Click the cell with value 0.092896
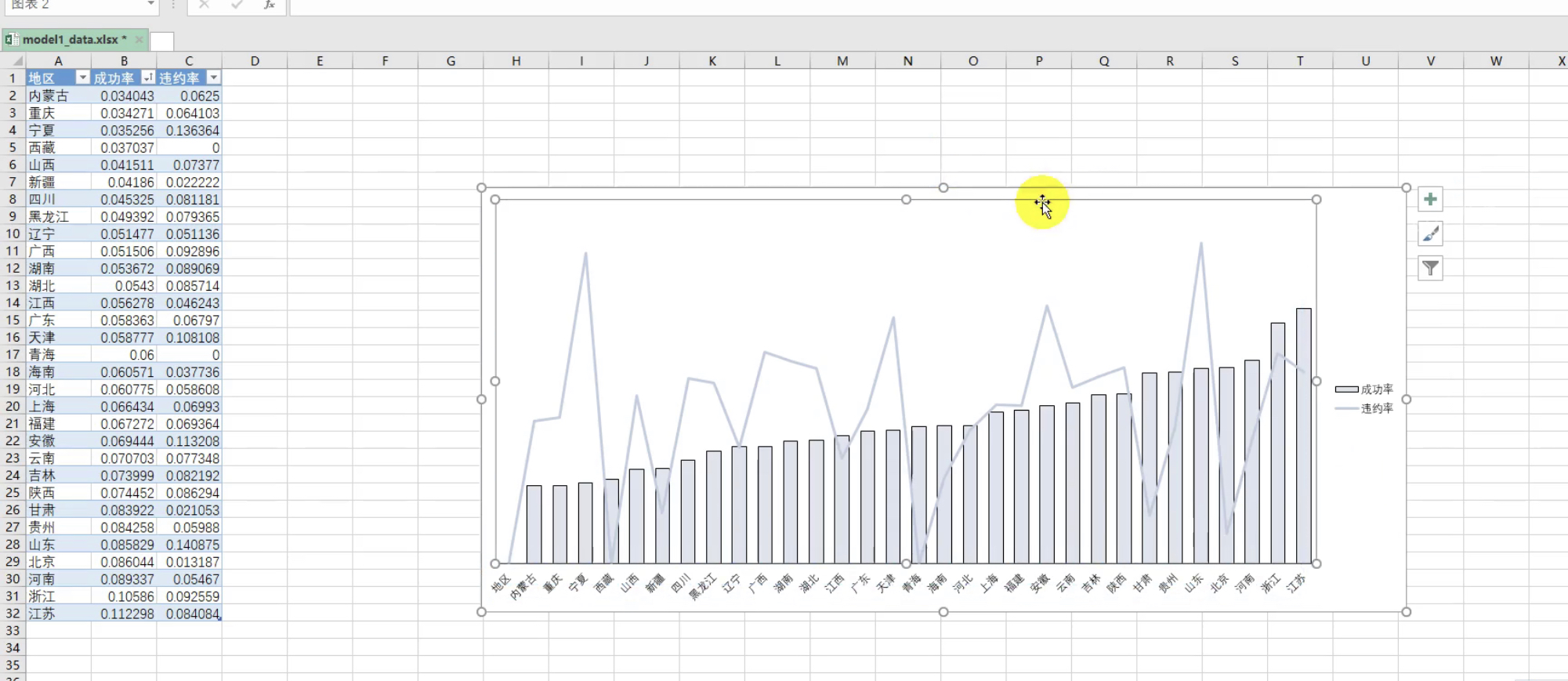The width and height of the screenshot is (1568, 681). point(189,251)
